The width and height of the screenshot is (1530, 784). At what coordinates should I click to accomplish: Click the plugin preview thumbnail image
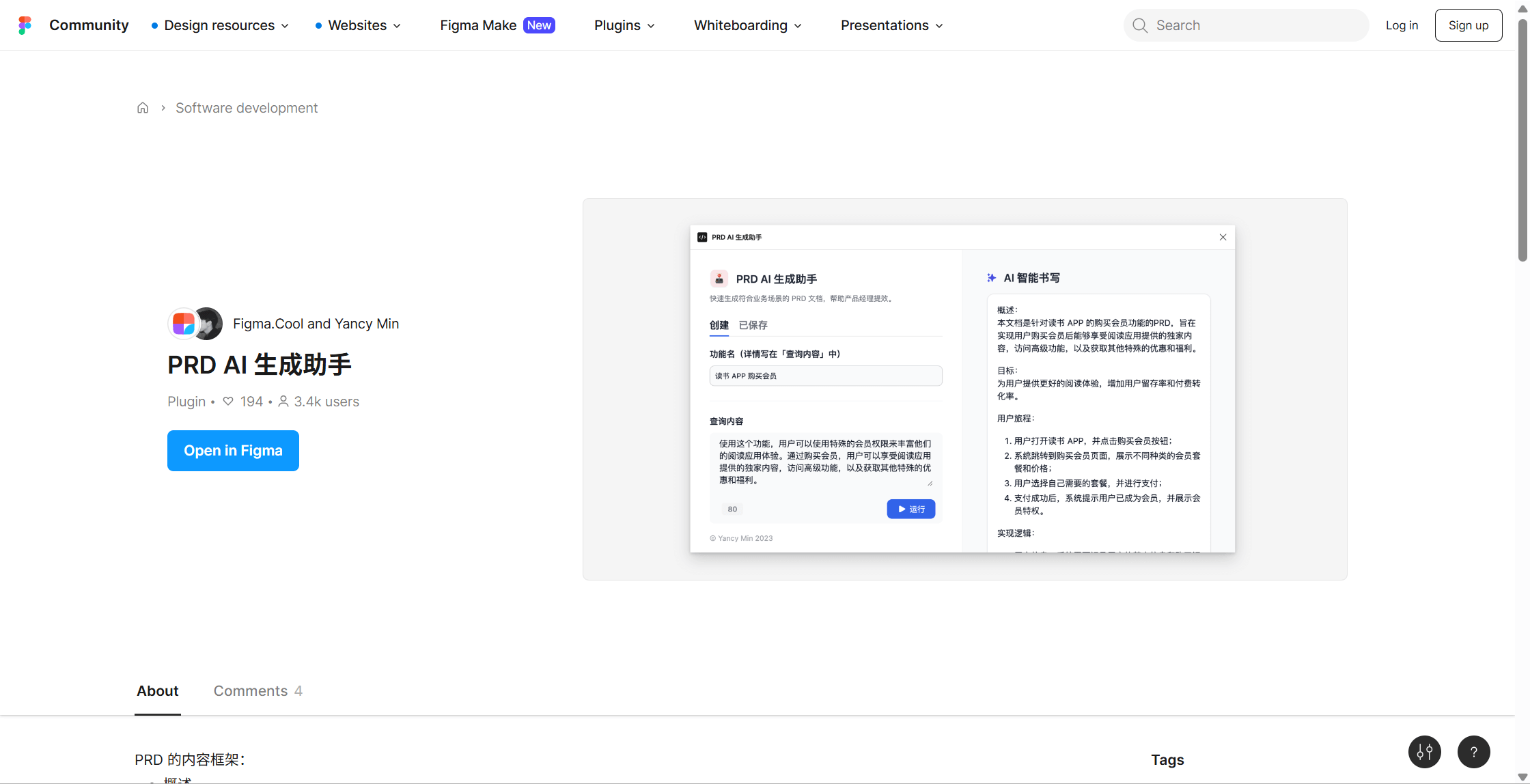click(x=964, y=389)
